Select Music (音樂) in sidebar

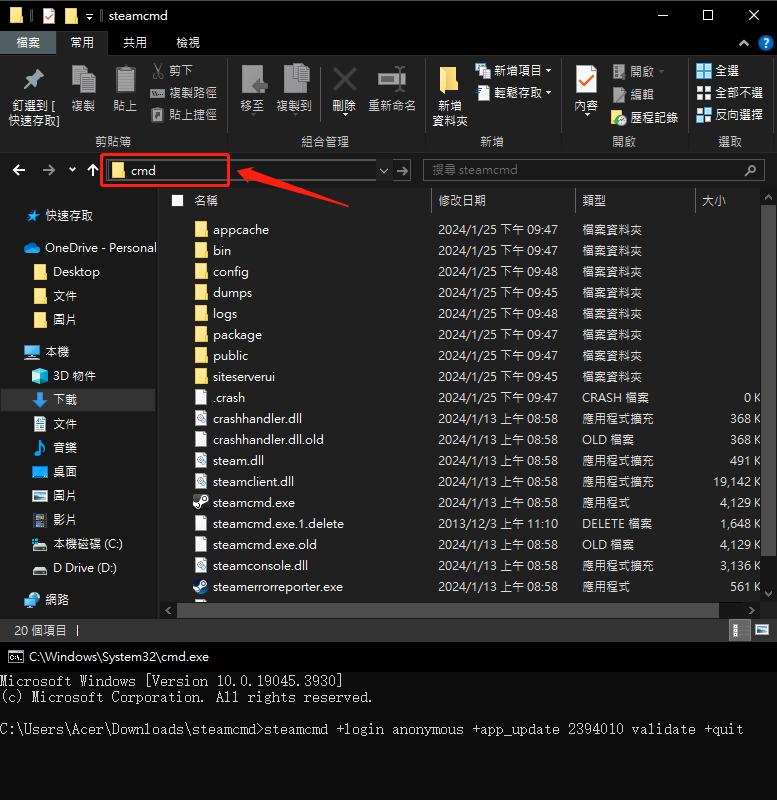[55, 448]
